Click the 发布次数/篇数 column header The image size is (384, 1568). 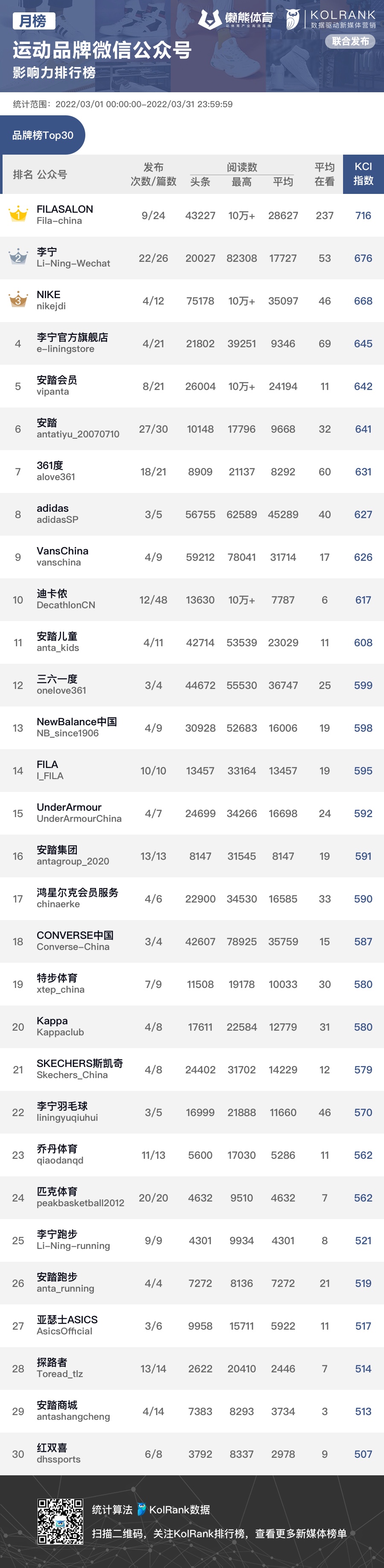pos(153,174)
